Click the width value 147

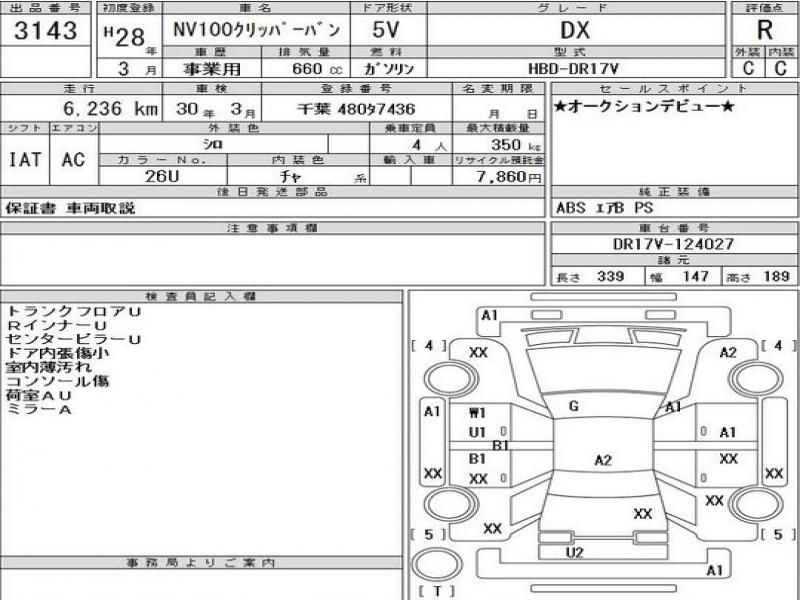[x=696, y=277]
